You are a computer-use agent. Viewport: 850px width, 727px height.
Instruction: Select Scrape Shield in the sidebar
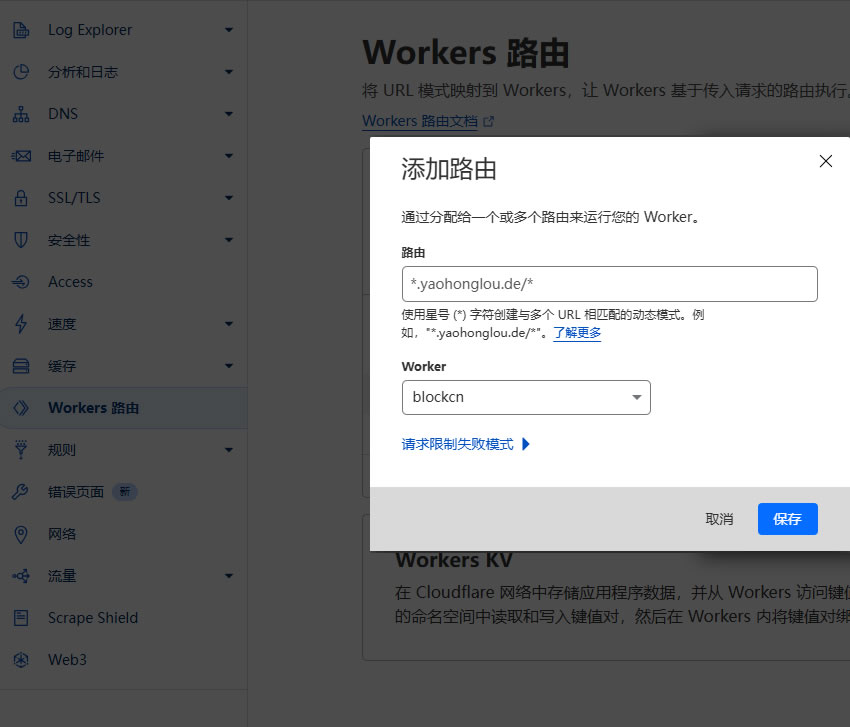[x=92, y=618]
